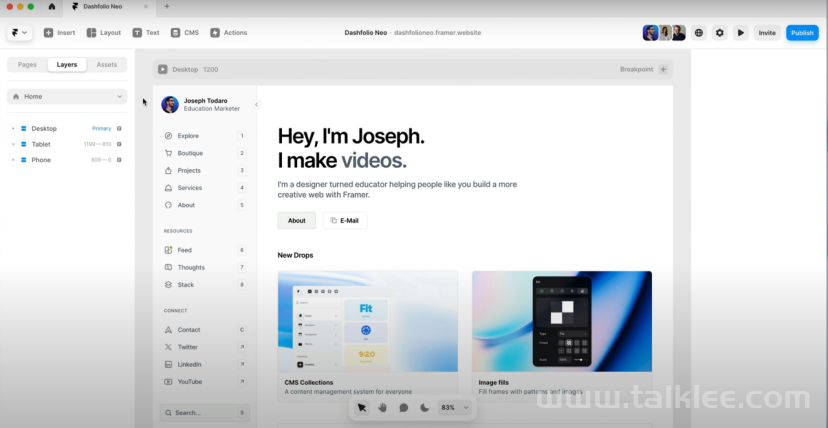Image resolution: width=828 pixels, height=428 pixels.
Task: Click the Services bell icon
Action: (168, 188)
